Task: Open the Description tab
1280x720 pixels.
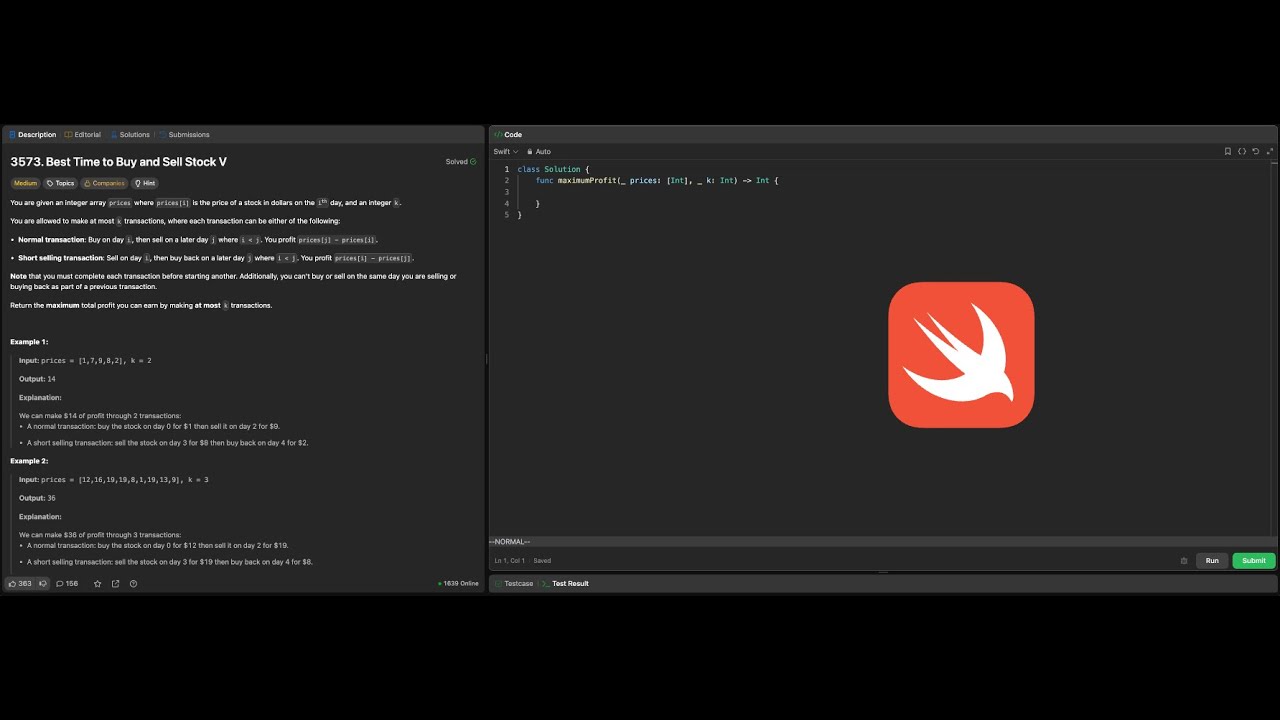Action: (33, 135)
